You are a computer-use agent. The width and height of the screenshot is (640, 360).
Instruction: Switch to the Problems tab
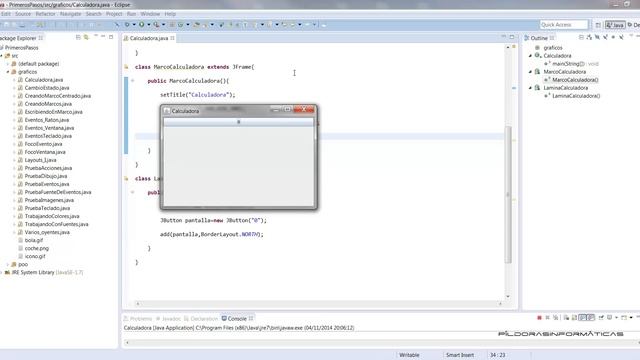pyautogui.click(x=138, y=318)
